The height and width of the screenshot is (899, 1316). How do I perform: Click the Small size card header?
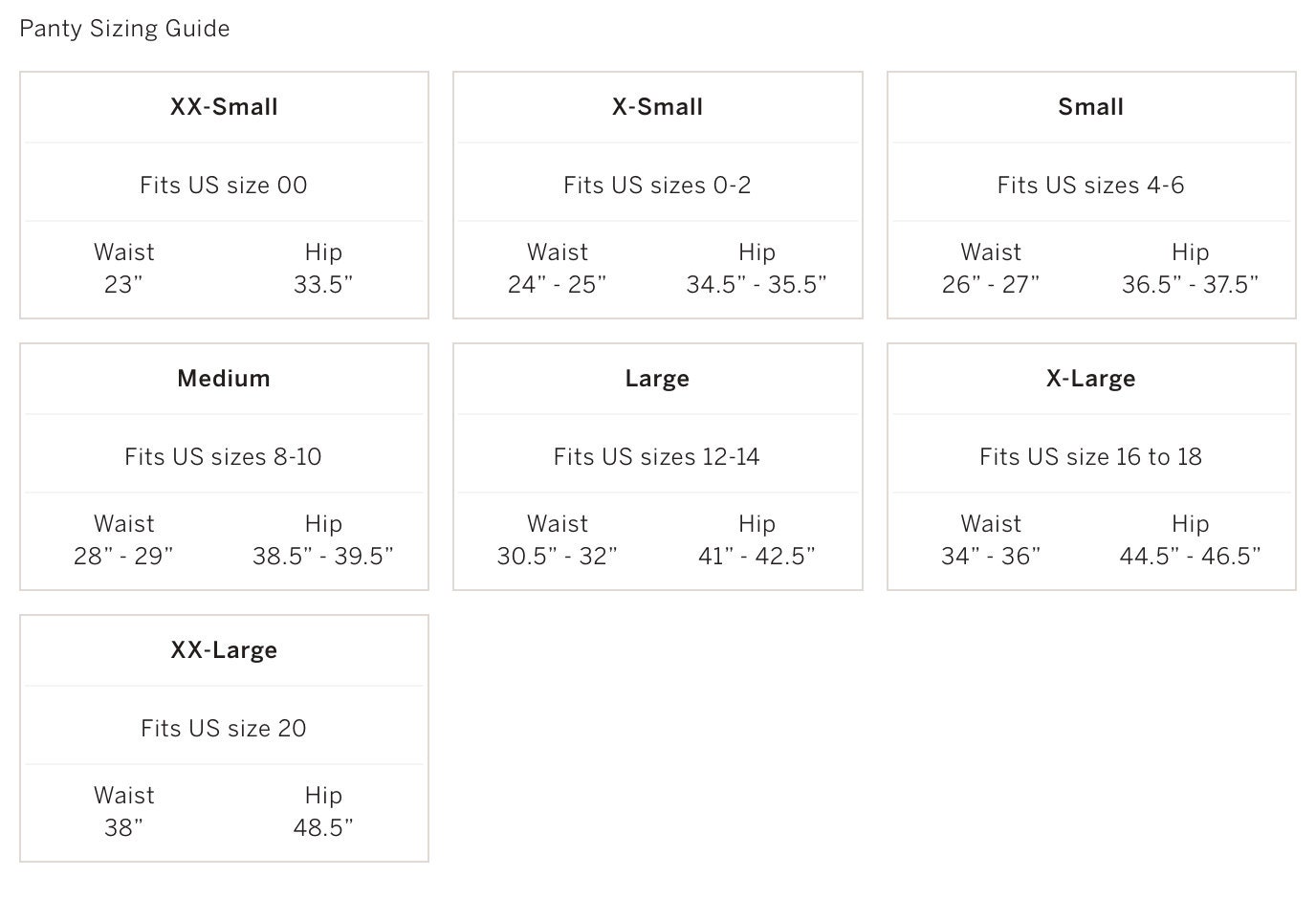1090,106
